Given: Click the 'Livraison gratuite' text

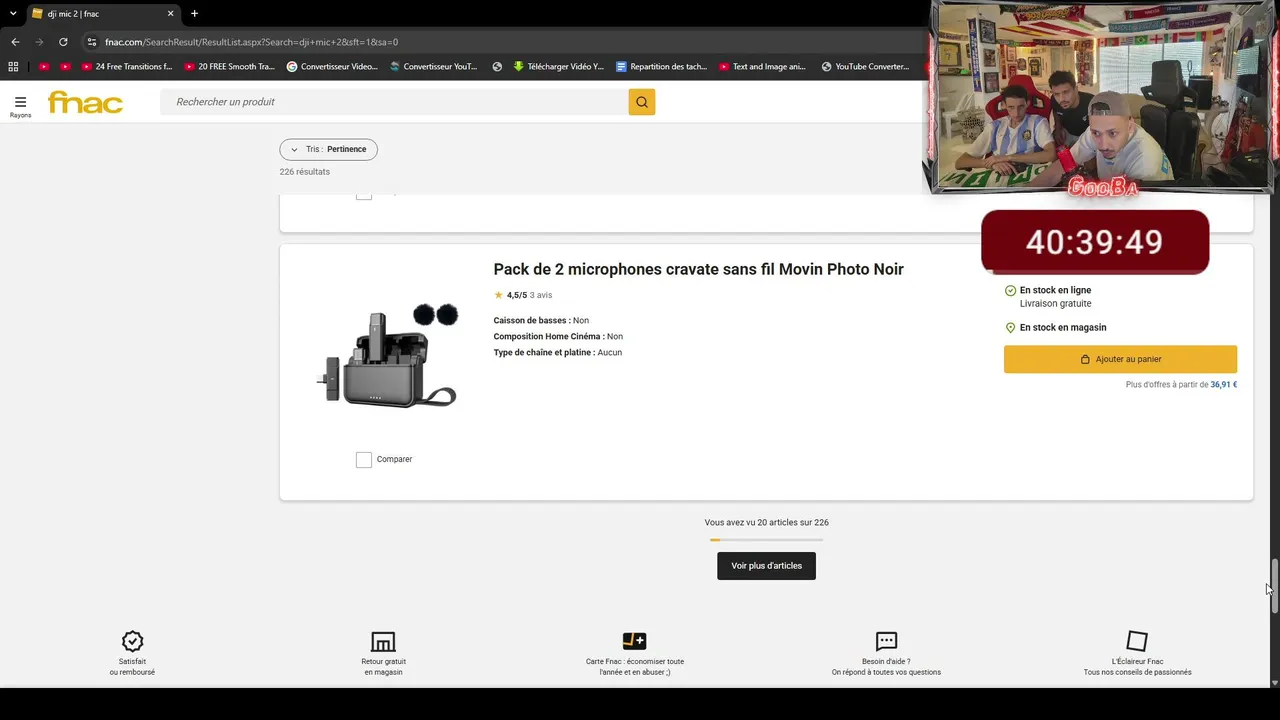Looking at the screenshot, I should [x=1055, y=304].
